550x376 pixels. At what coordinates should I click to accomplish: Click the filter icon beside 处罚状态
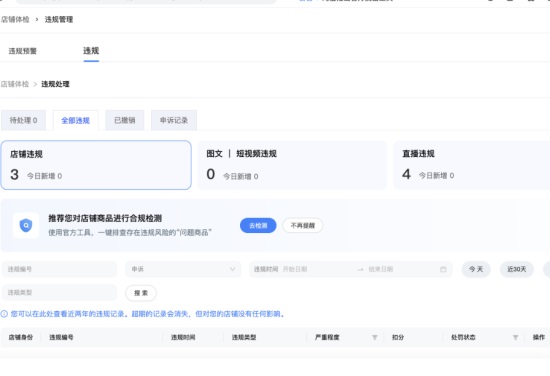515,337
